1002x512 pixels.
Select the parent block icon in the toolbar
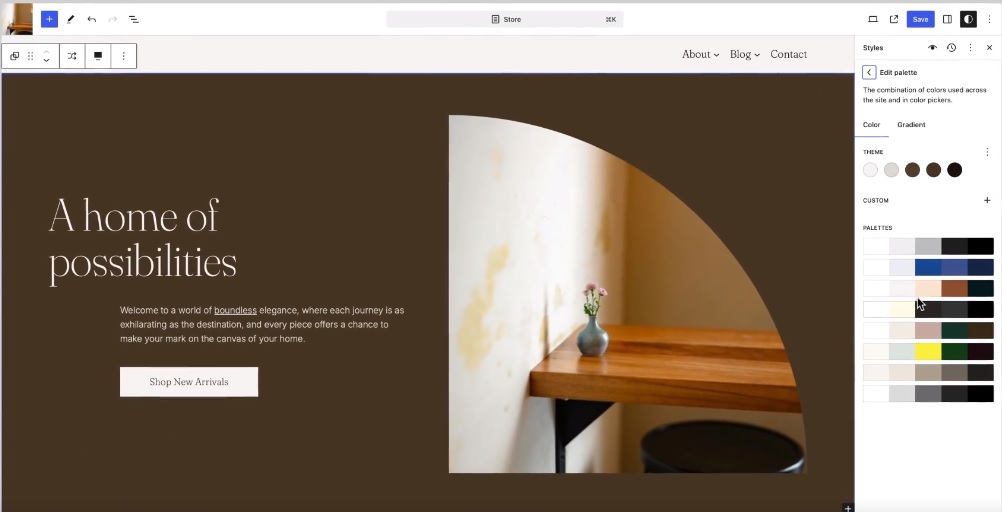[15, 56]
